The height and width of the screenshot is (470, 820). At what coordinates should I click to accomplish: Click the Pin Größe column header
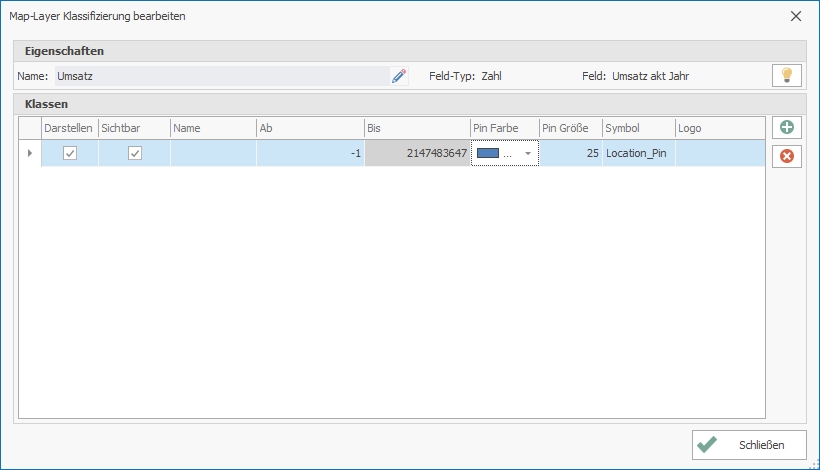click(x=569, y=128)
